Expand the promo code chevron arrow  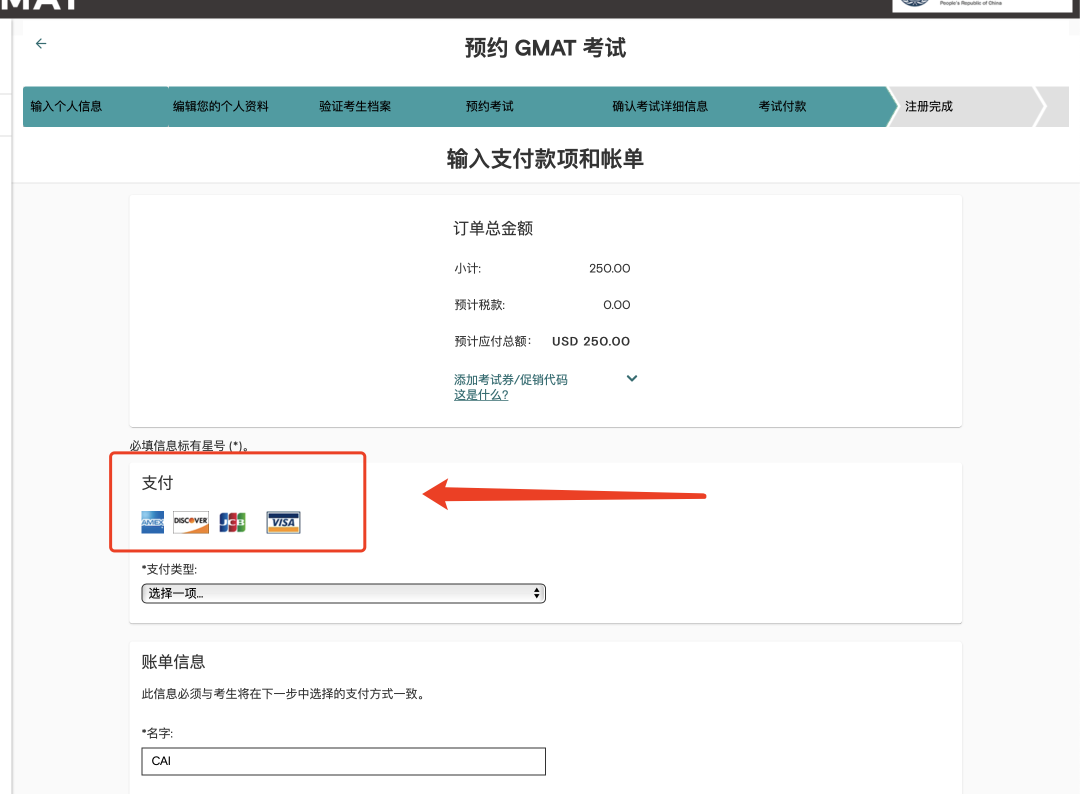[x=631, y=378]
